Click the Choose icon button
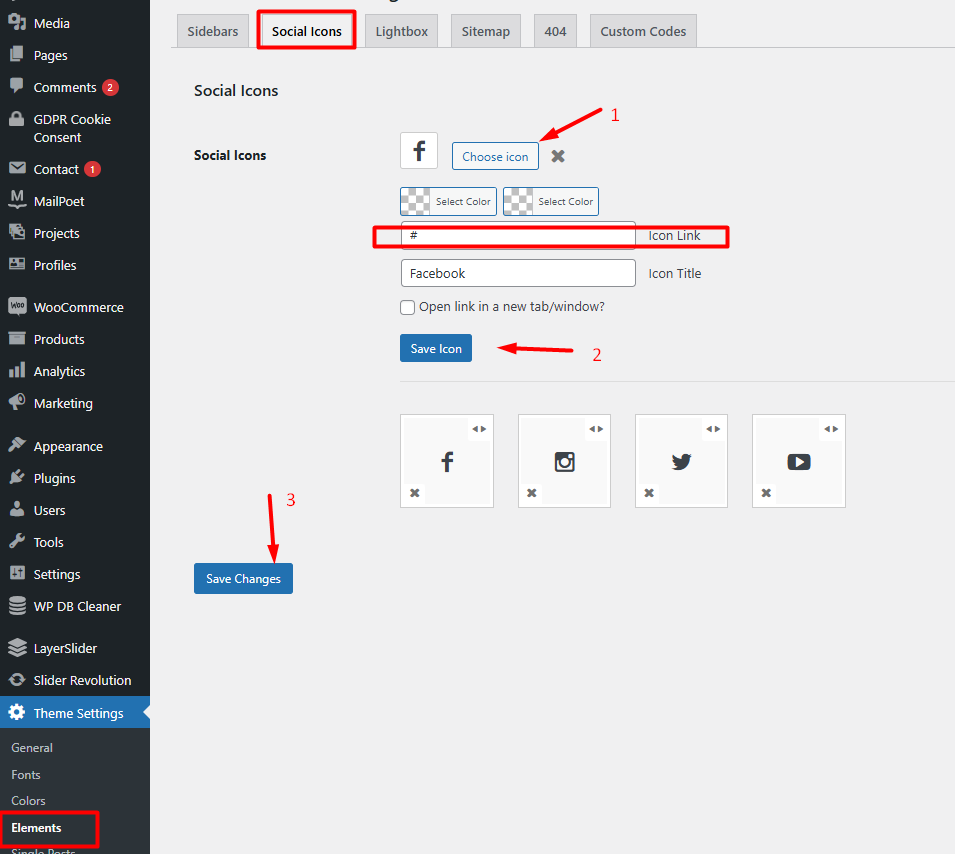955x854 pixels. [495, 157]
